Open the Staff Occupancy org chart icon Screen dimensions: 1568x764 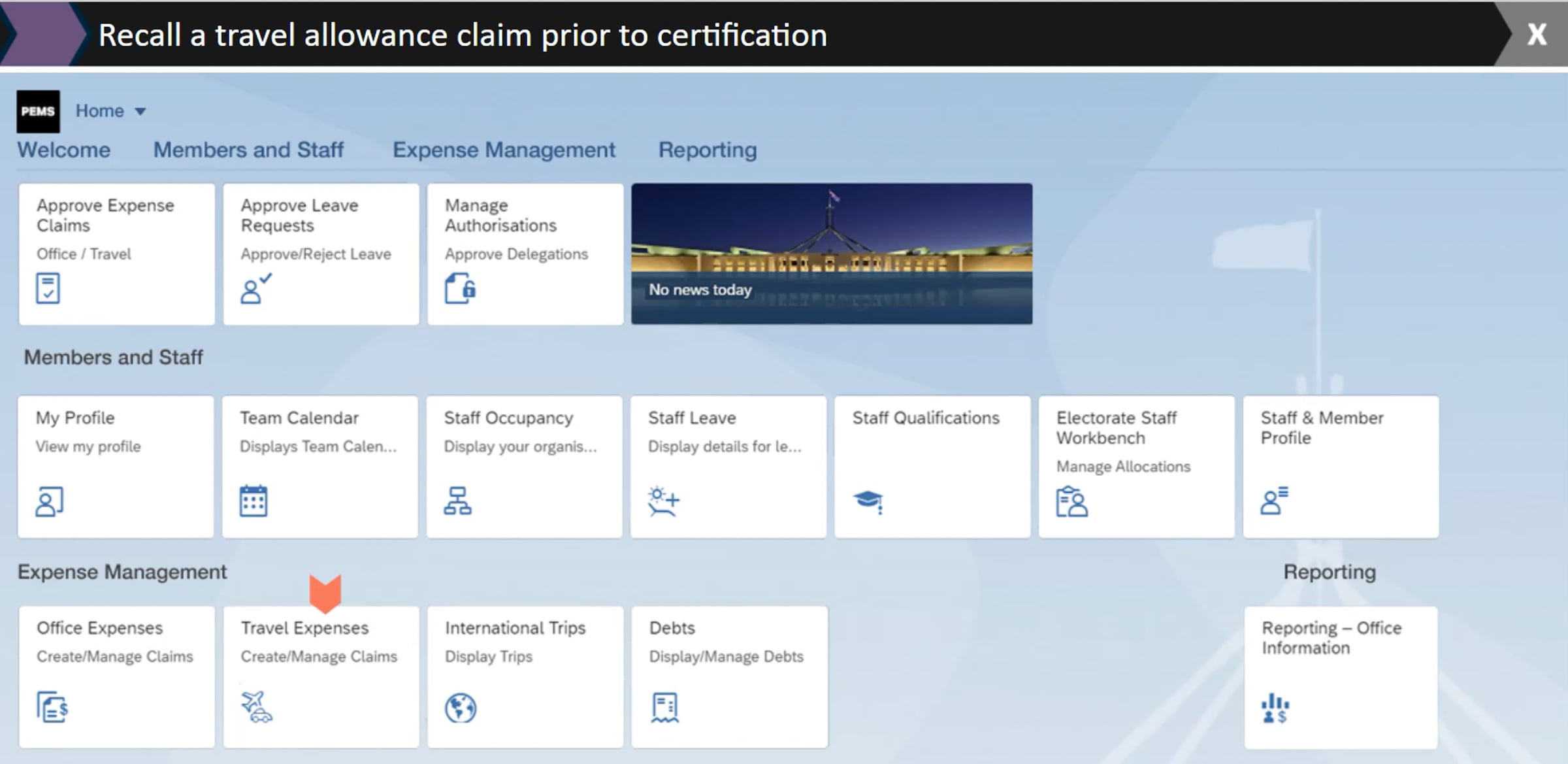pyautogui.click(x=457, y=501)
